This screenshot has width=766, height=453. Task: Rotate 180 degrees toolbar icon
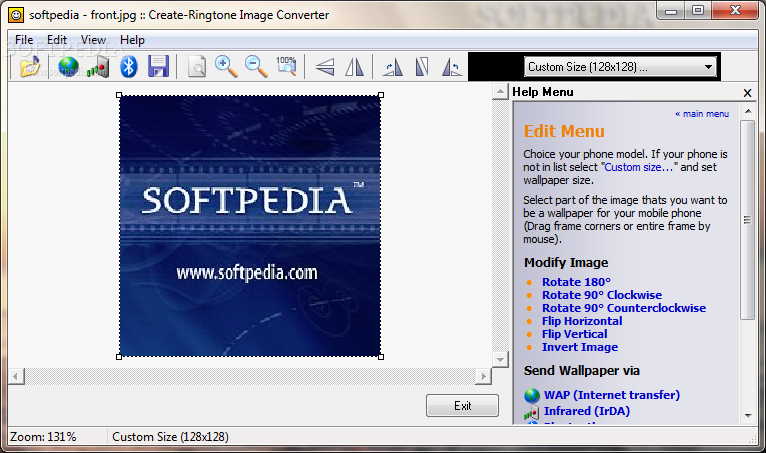(422, 66)
